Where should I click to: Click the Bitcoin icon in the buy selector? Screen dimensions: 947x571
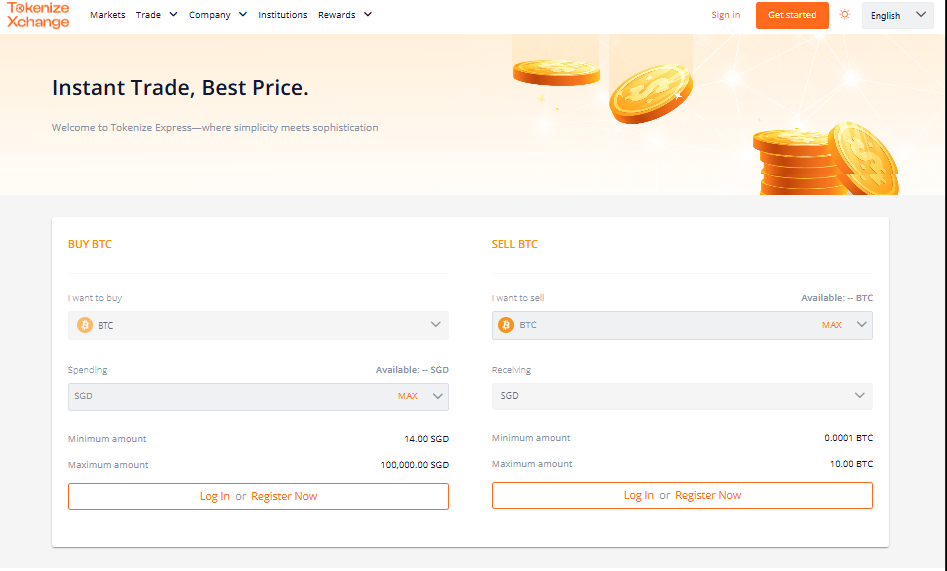(85, 325)
